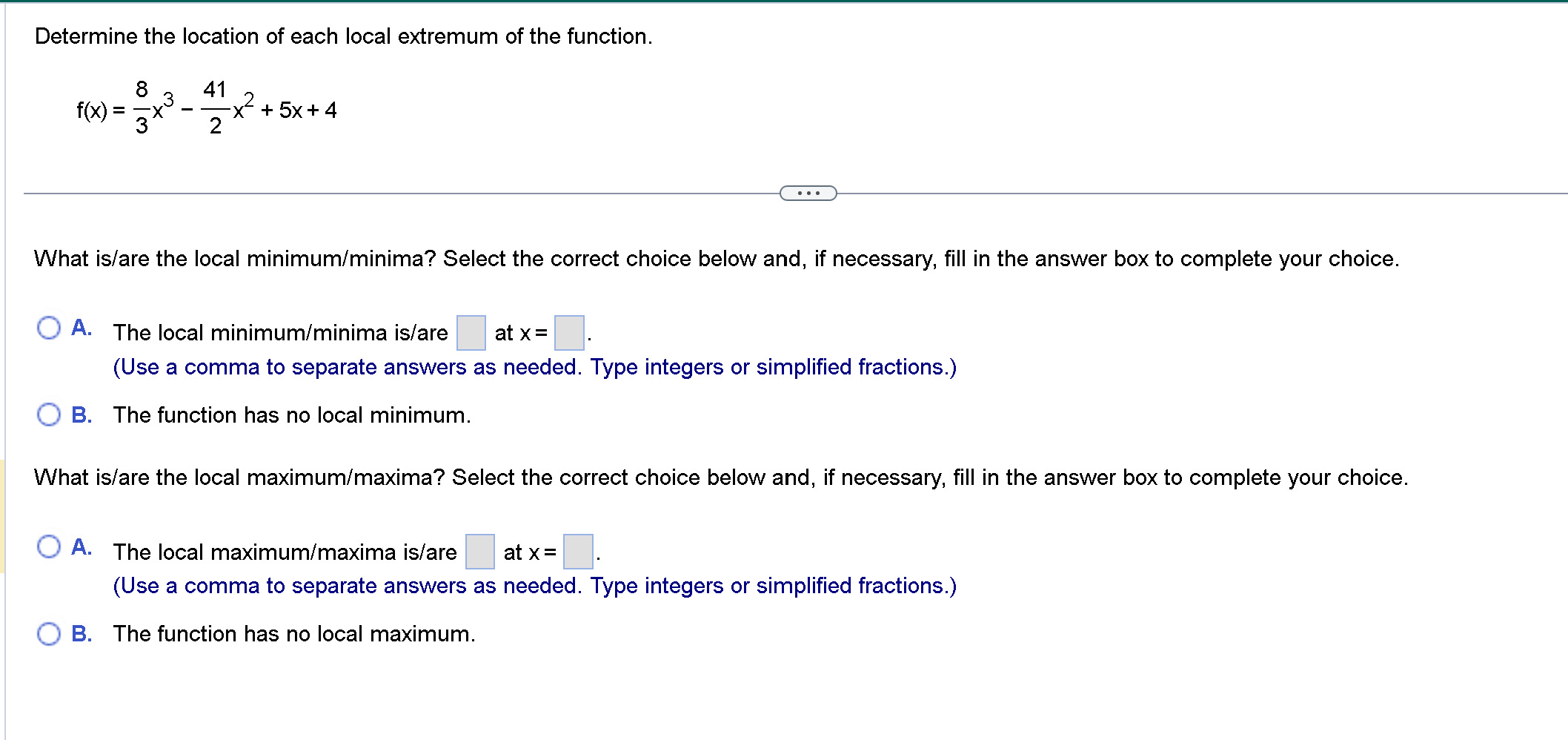Viewport: 1568px width, 740px height.
Task: Focus the x-value box for local minimum
Action: 570,333
